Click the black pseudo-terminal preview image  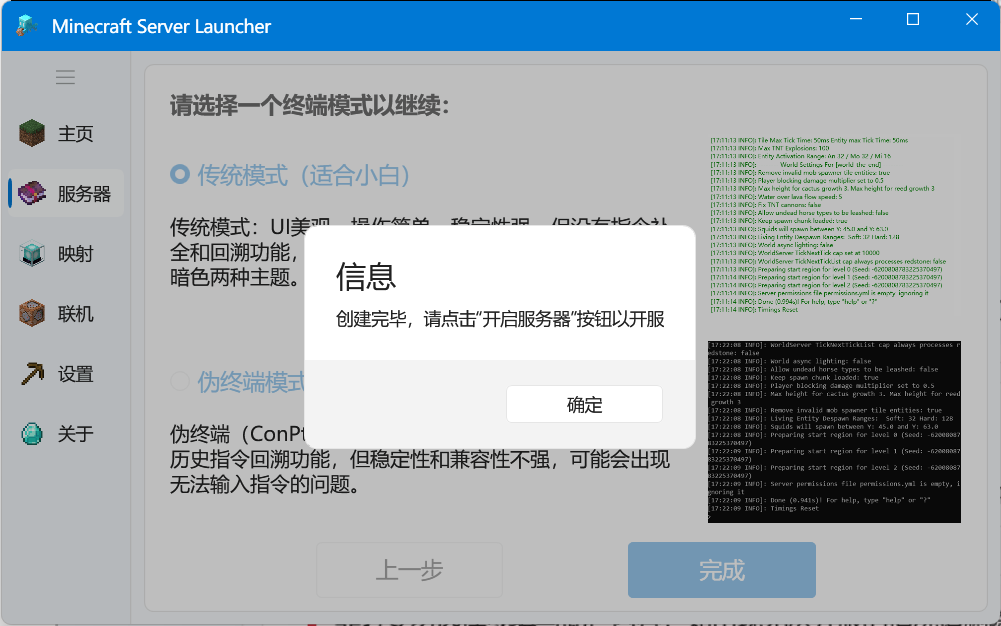(x=834, y=431)
